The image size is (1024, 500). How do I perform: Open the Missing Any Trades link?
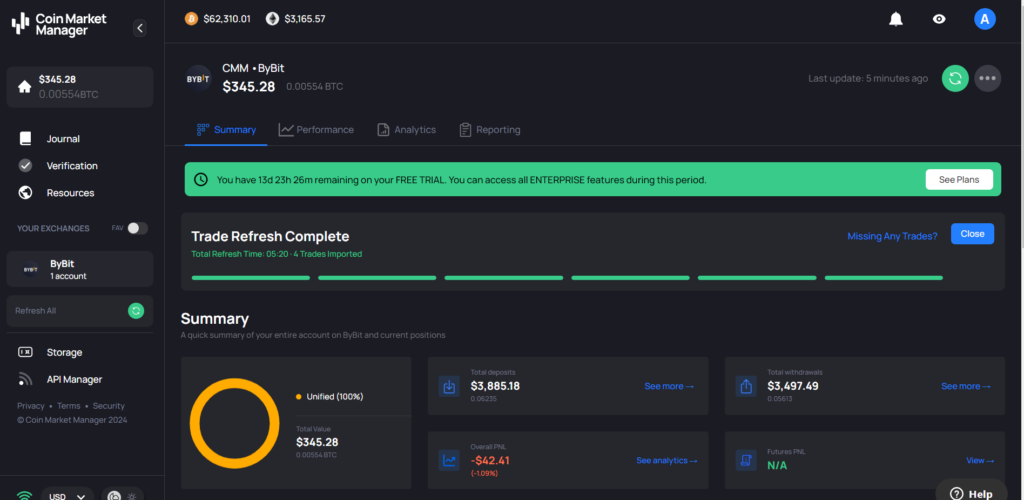coord(892,236)
